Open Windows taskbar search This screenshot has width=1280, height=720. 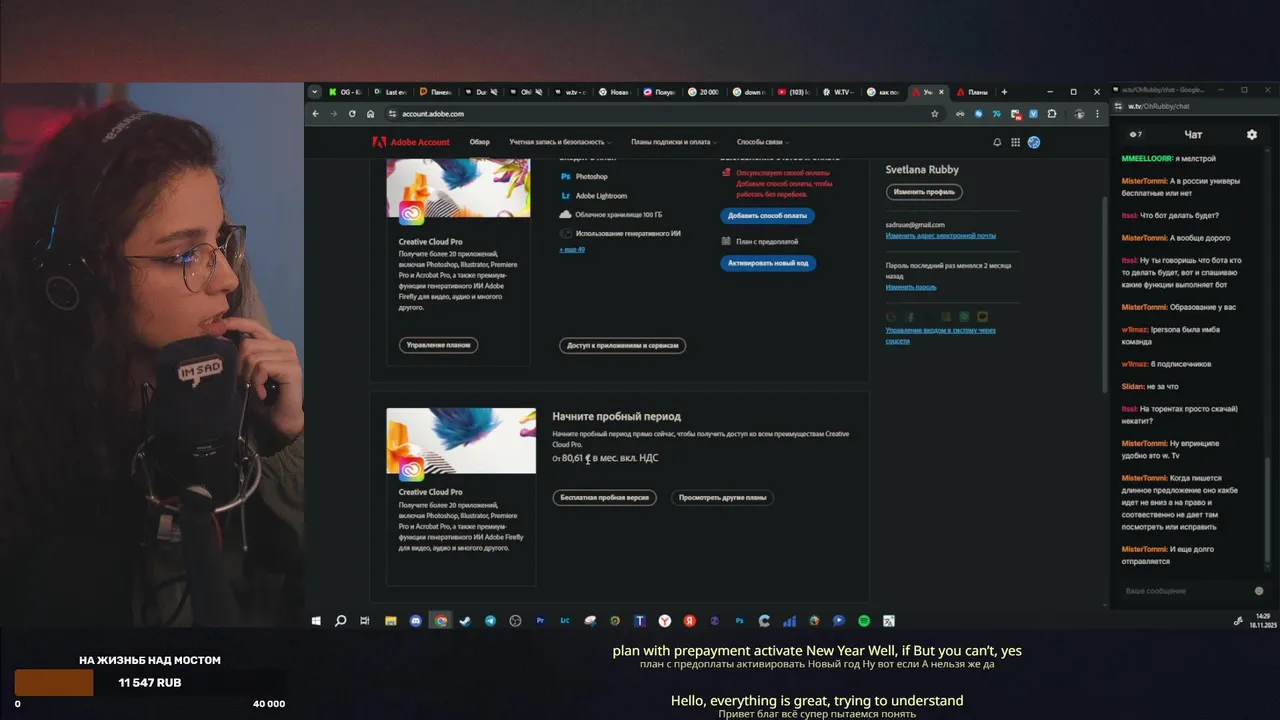[x=340, y=621]
